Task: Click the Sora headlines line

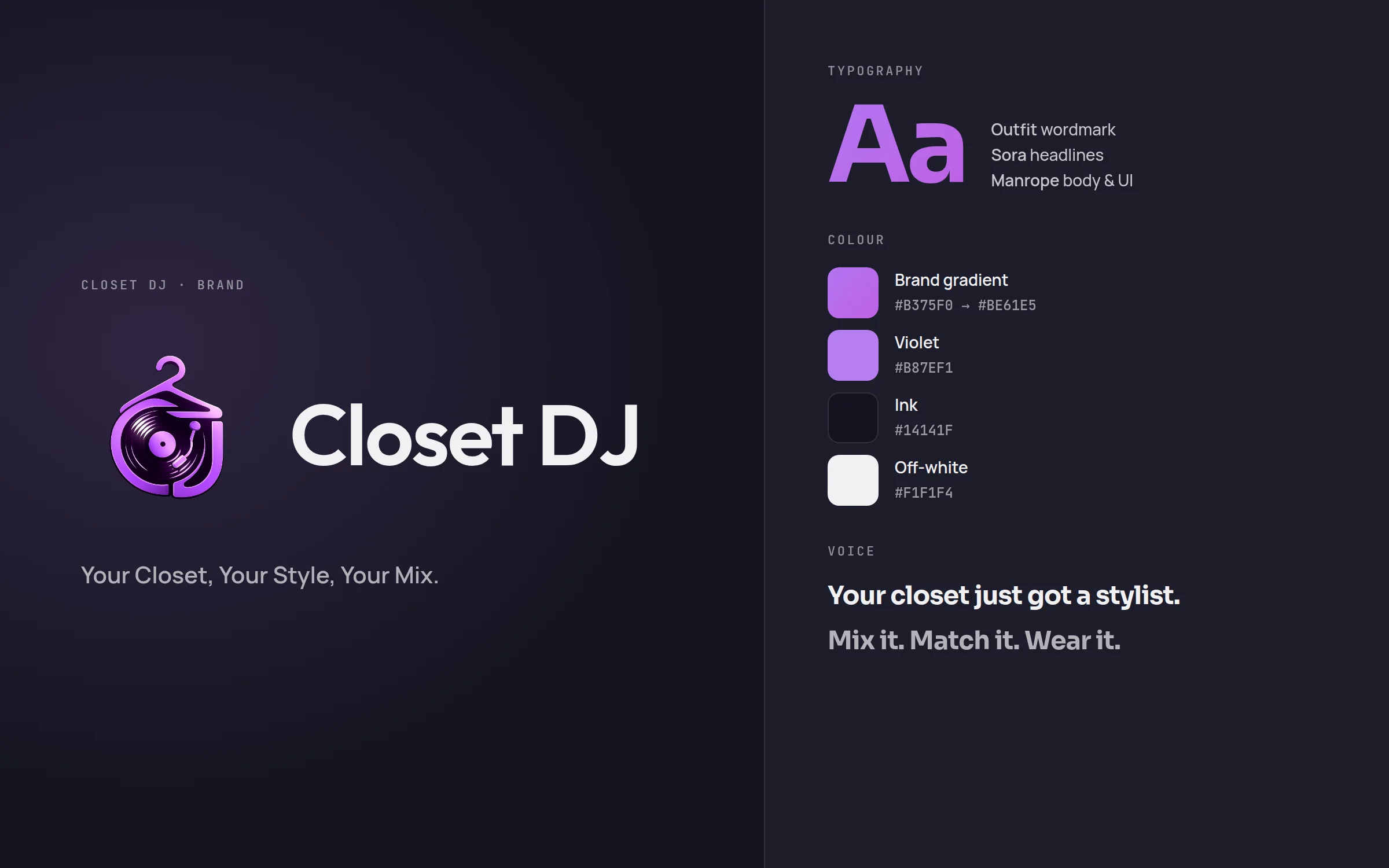Action: pos(1047,155)
